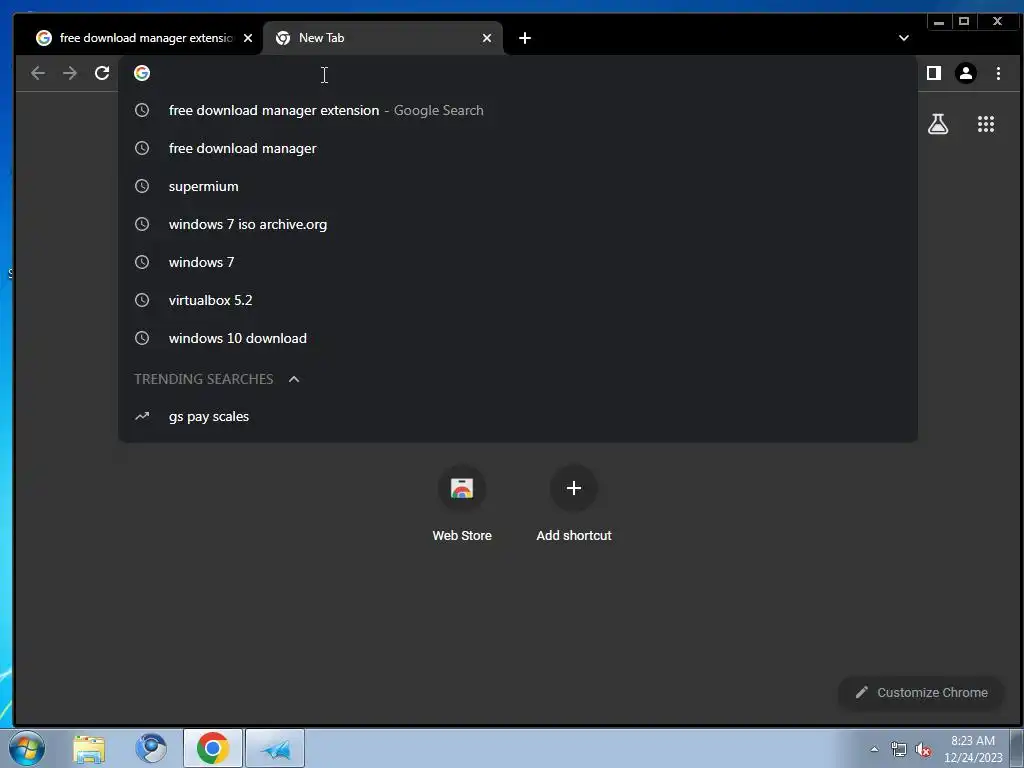Select suggestion windows 7 iso archive.org
This screenshot has width=1024, height=768.
tap(518, 224)
